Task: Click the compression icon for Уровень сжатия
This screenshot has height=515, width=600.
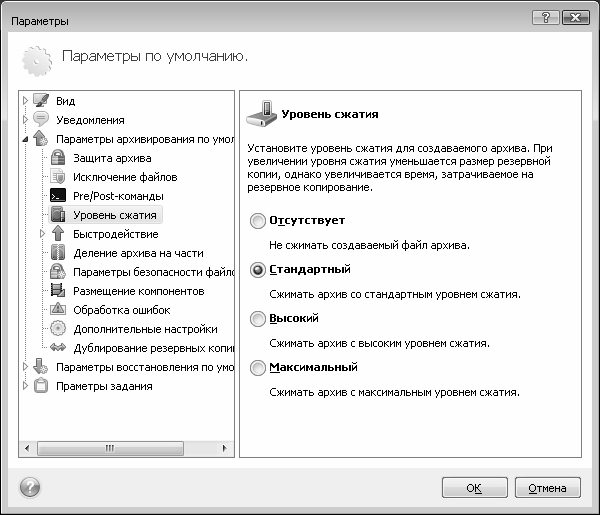Action: [58, 215]
